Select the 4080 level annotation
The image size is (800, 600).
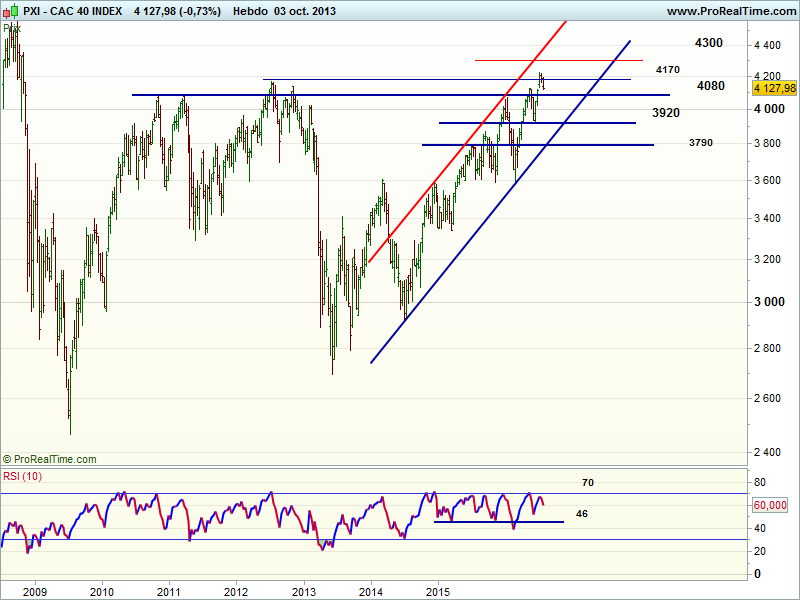click(711, 86)
